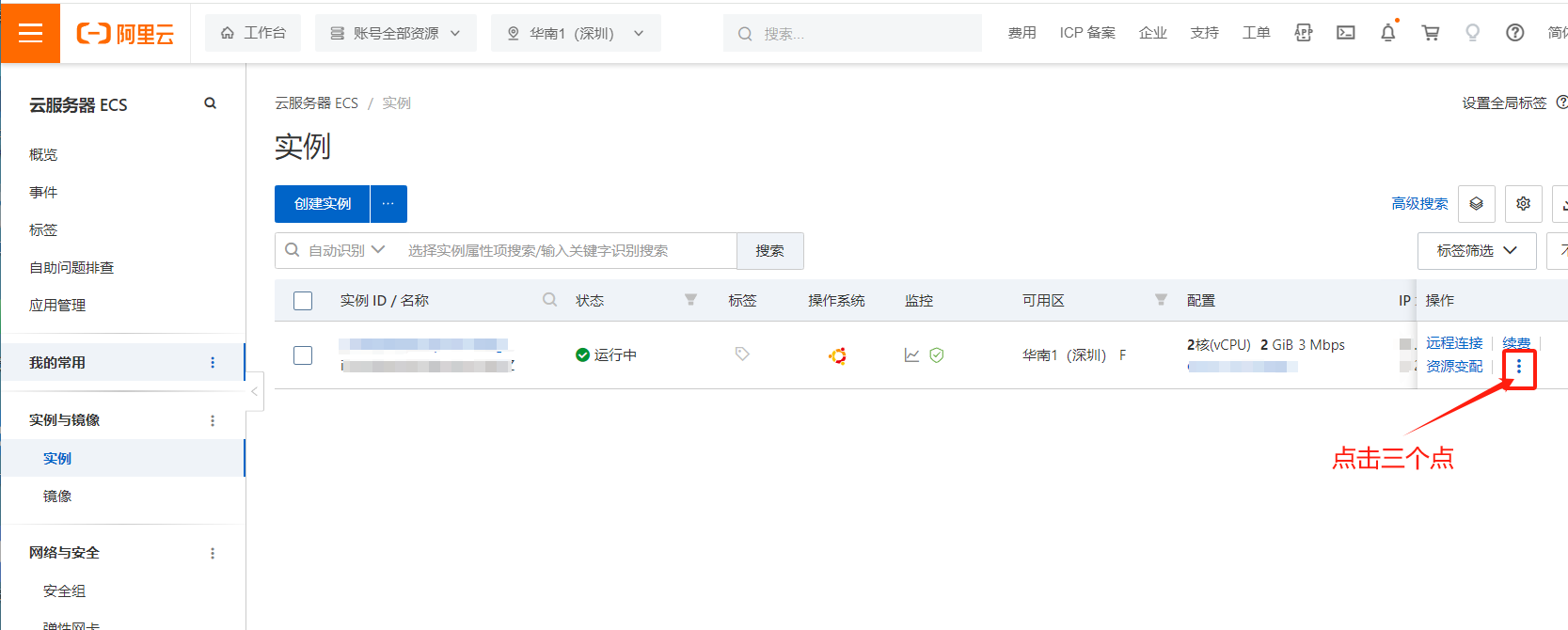Click the Ubuntu operating system icon
The height and width of the screenshot is (630, 1568).
click(837, 355)
